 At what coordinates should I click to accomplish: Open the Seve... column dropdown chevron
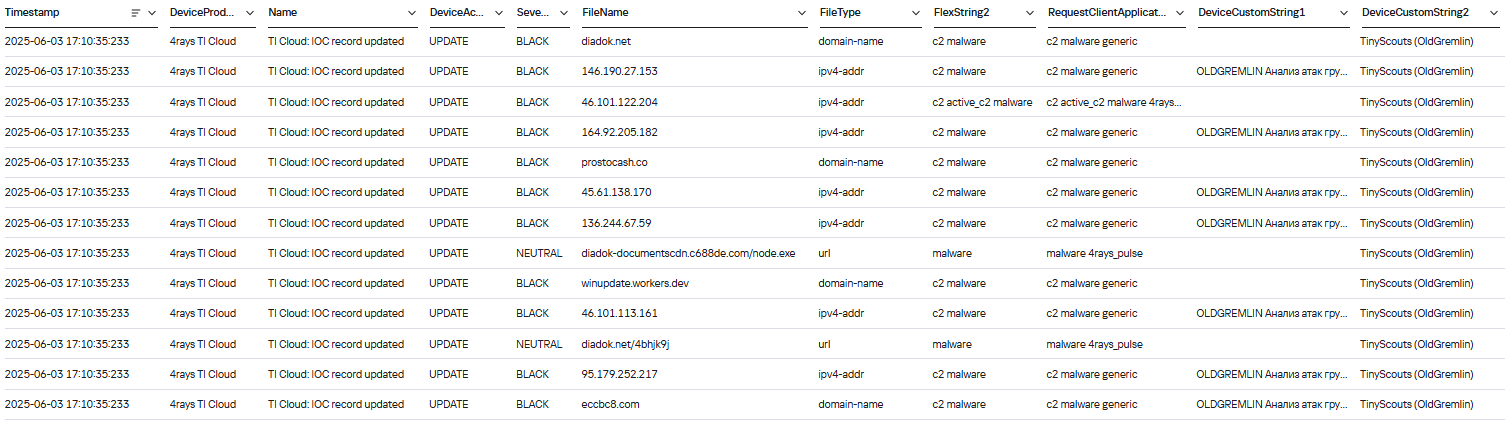click(564, 13)
